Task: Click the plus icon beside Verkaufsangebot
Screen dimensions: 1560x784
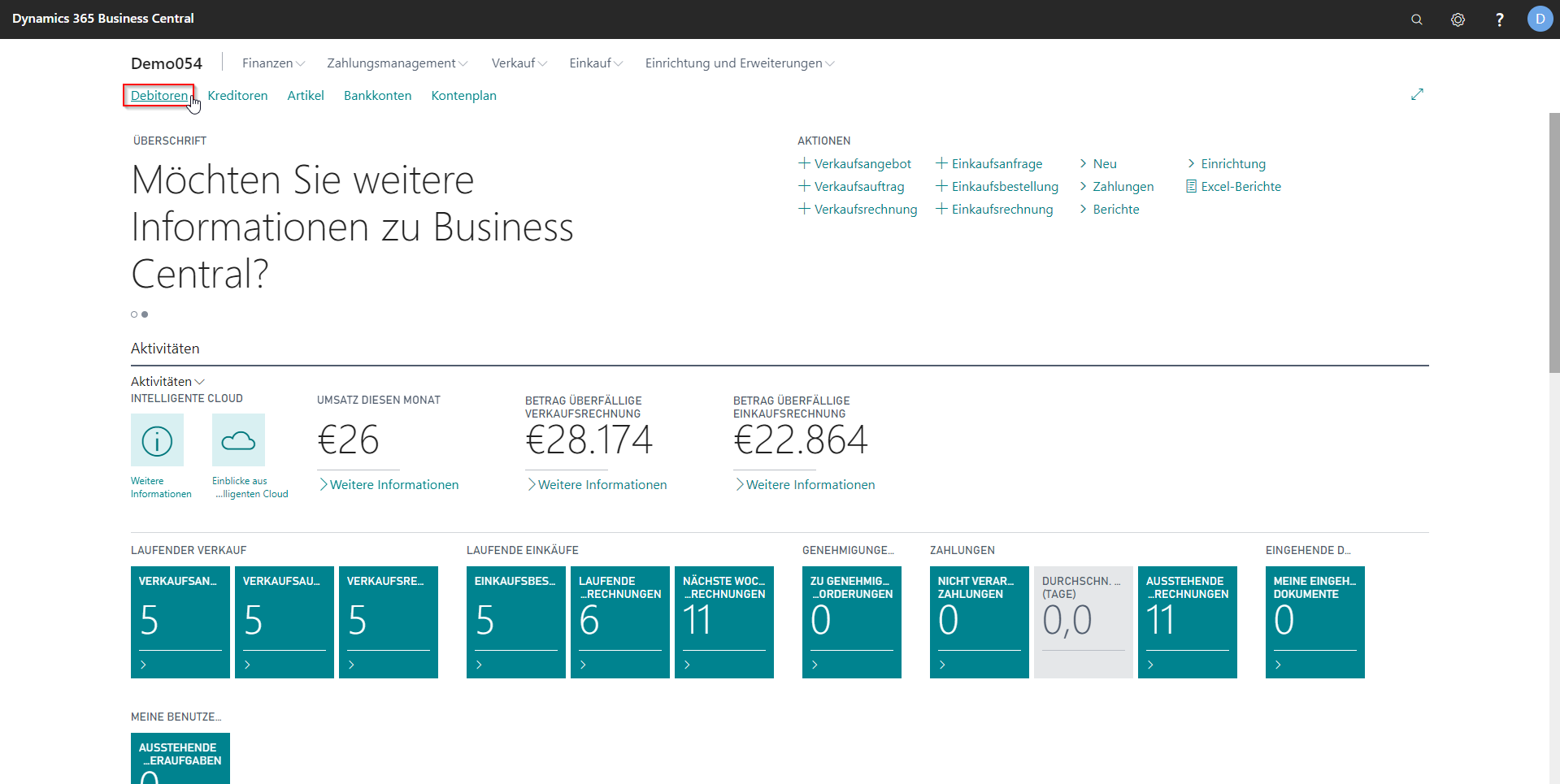Action: [804, 163]
